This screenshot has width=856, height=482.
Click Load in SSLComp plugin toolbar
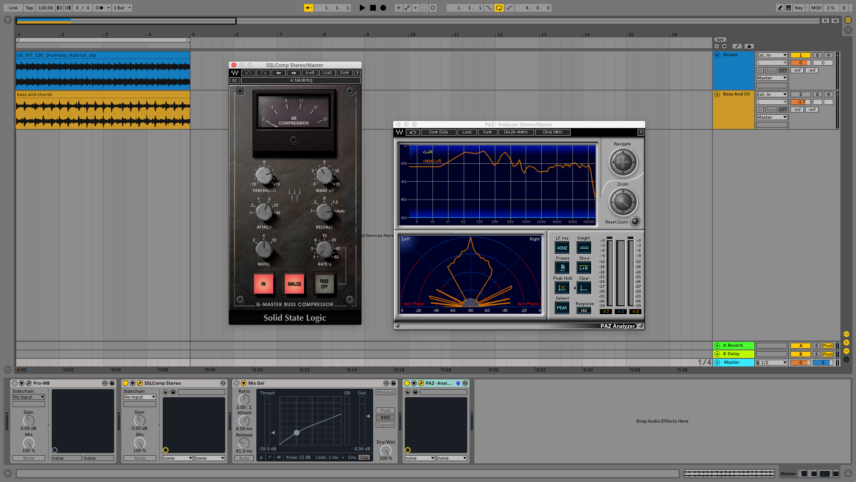point(326,73)
